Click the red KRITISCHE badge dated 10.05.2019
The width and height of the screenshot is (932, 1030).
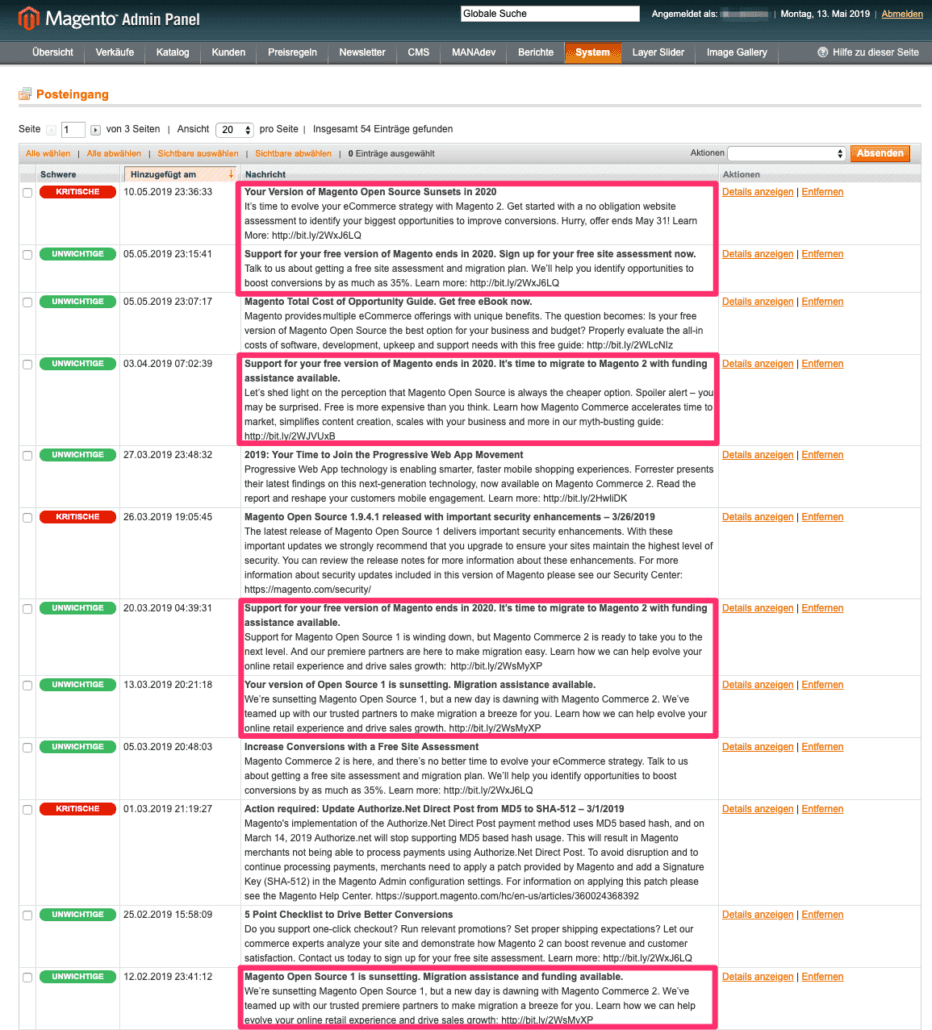click(x=77, y=192)
